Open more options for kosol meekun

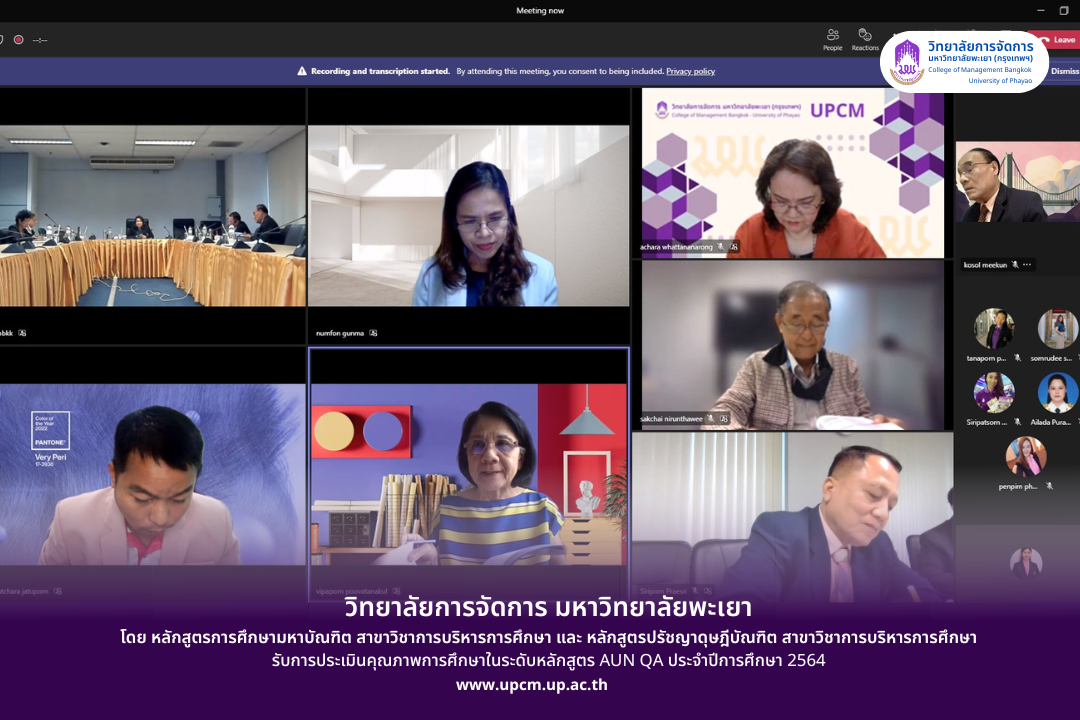coord(1027,265)
